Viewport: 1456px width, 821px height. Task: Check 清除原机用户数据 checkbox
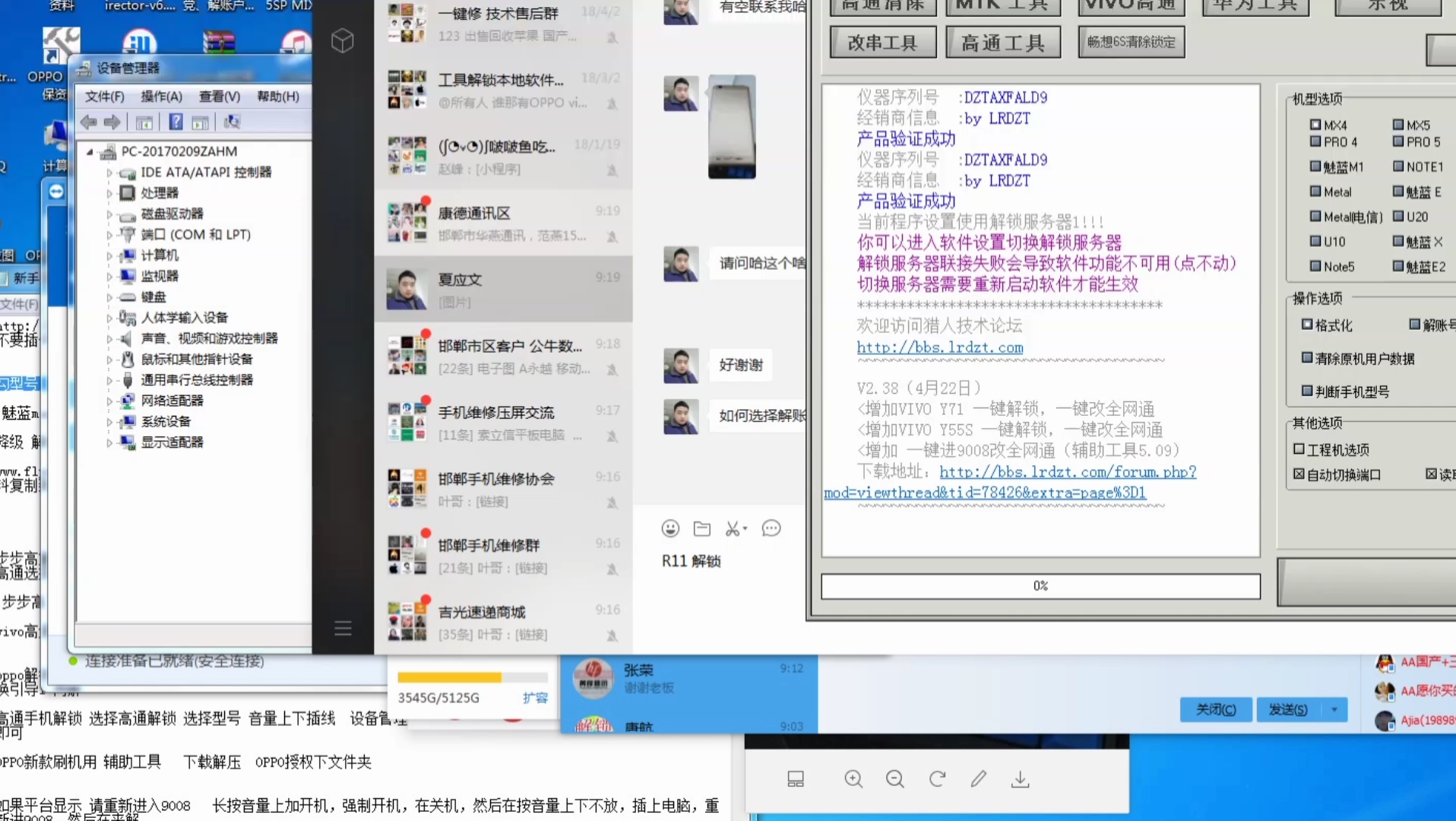point(1307,357)
